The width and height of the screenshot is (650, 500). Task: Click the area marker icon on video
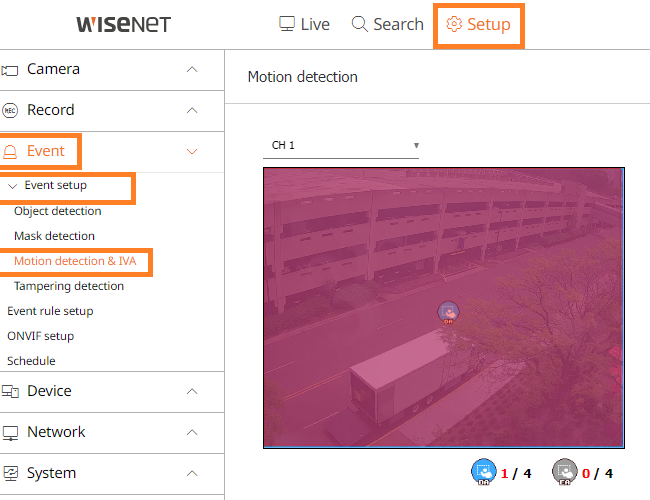(x=448, y=312)
